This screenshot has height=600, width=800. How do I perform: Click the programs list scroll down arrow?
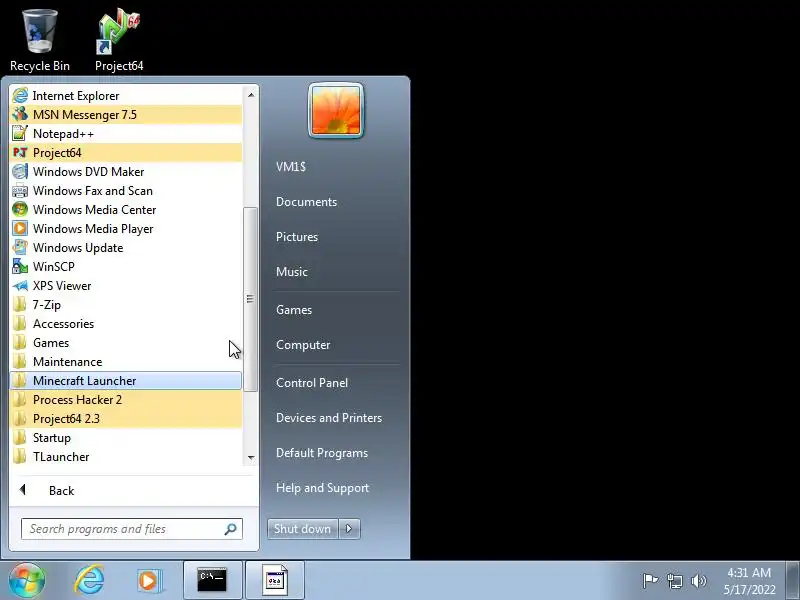point(251,458)
